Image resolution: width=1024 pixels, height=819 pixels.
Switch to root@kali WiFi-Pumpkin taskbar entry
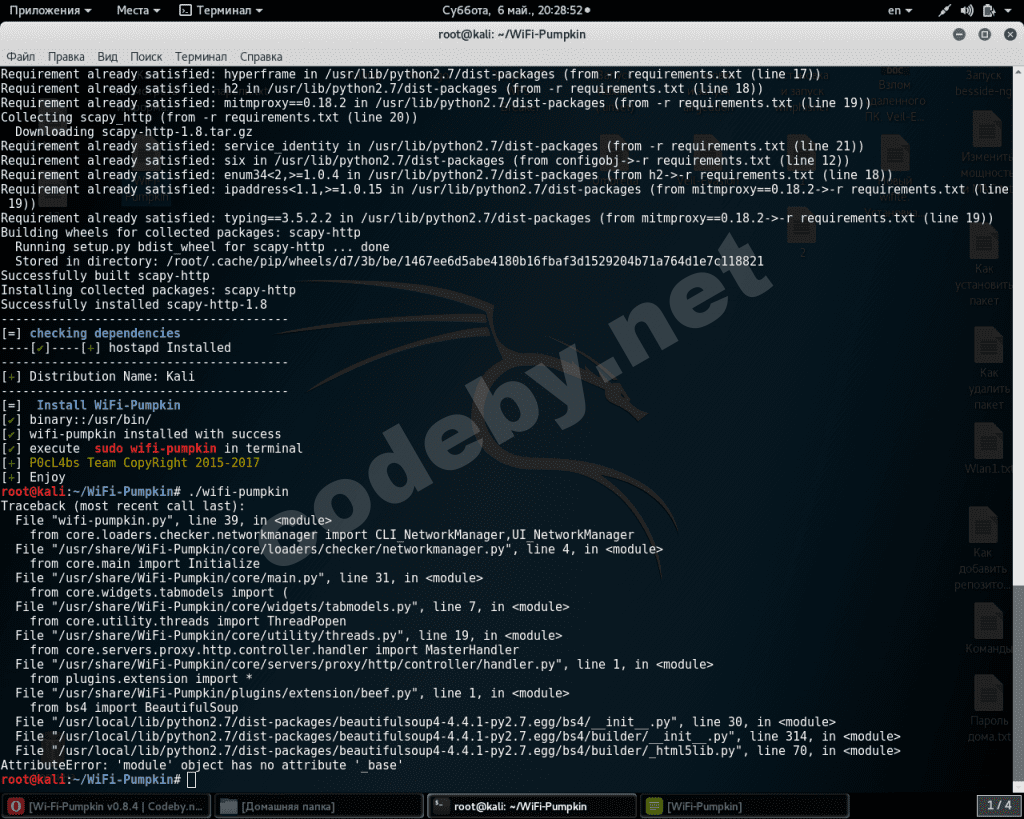(x=532, y=807)
